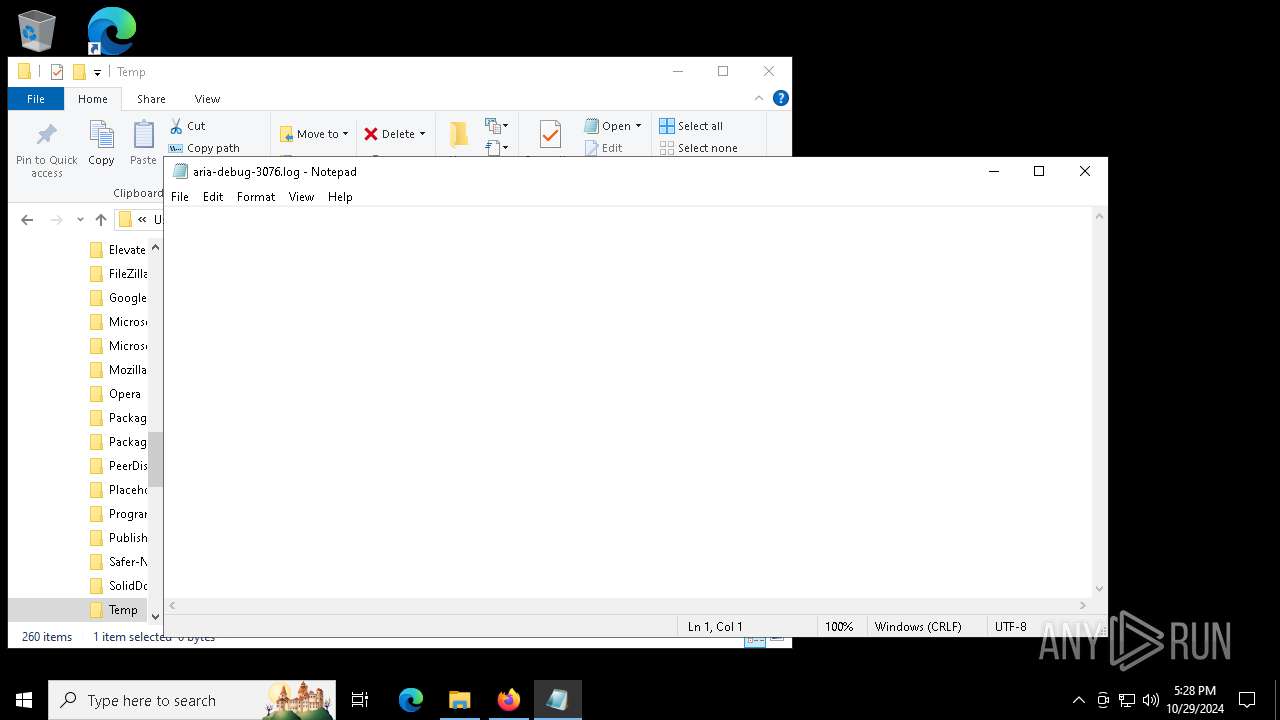Show hidden tray icons chevron
This screenshot has height=720, width=1280.
click(x=1078, y=700)
